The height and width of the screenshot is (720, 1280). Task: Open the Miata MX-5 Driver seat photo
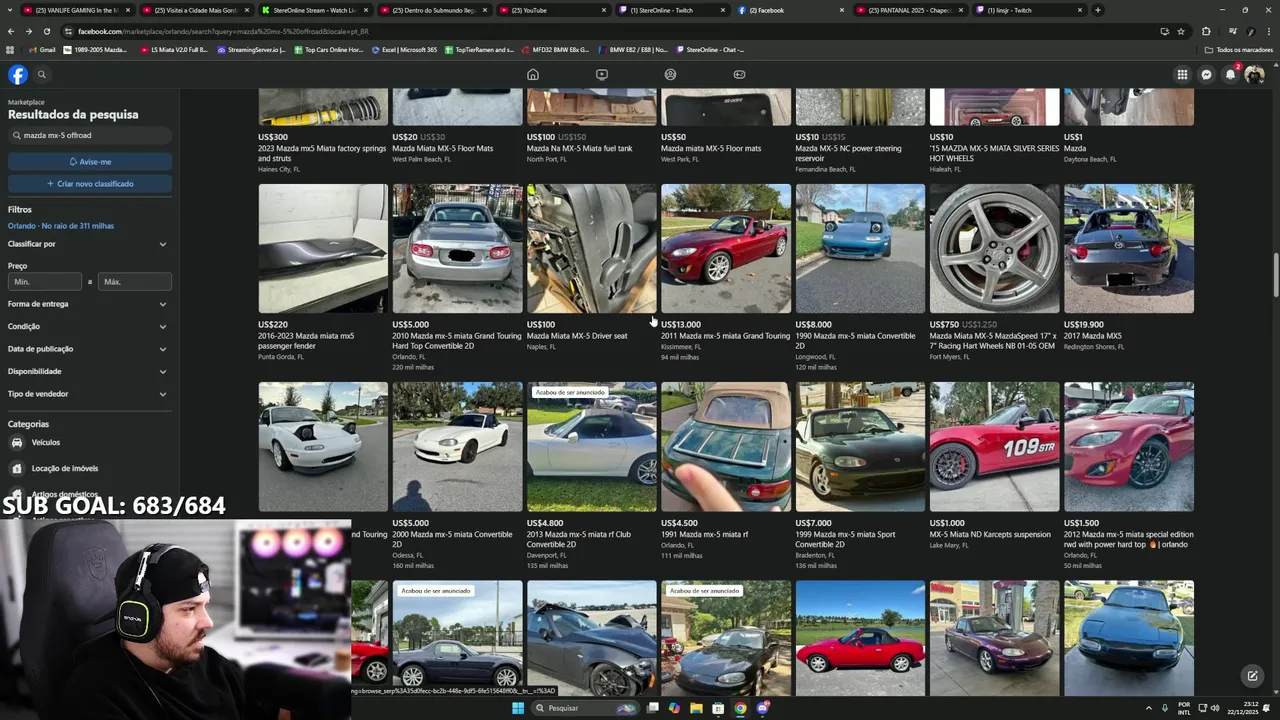point(592,248)
